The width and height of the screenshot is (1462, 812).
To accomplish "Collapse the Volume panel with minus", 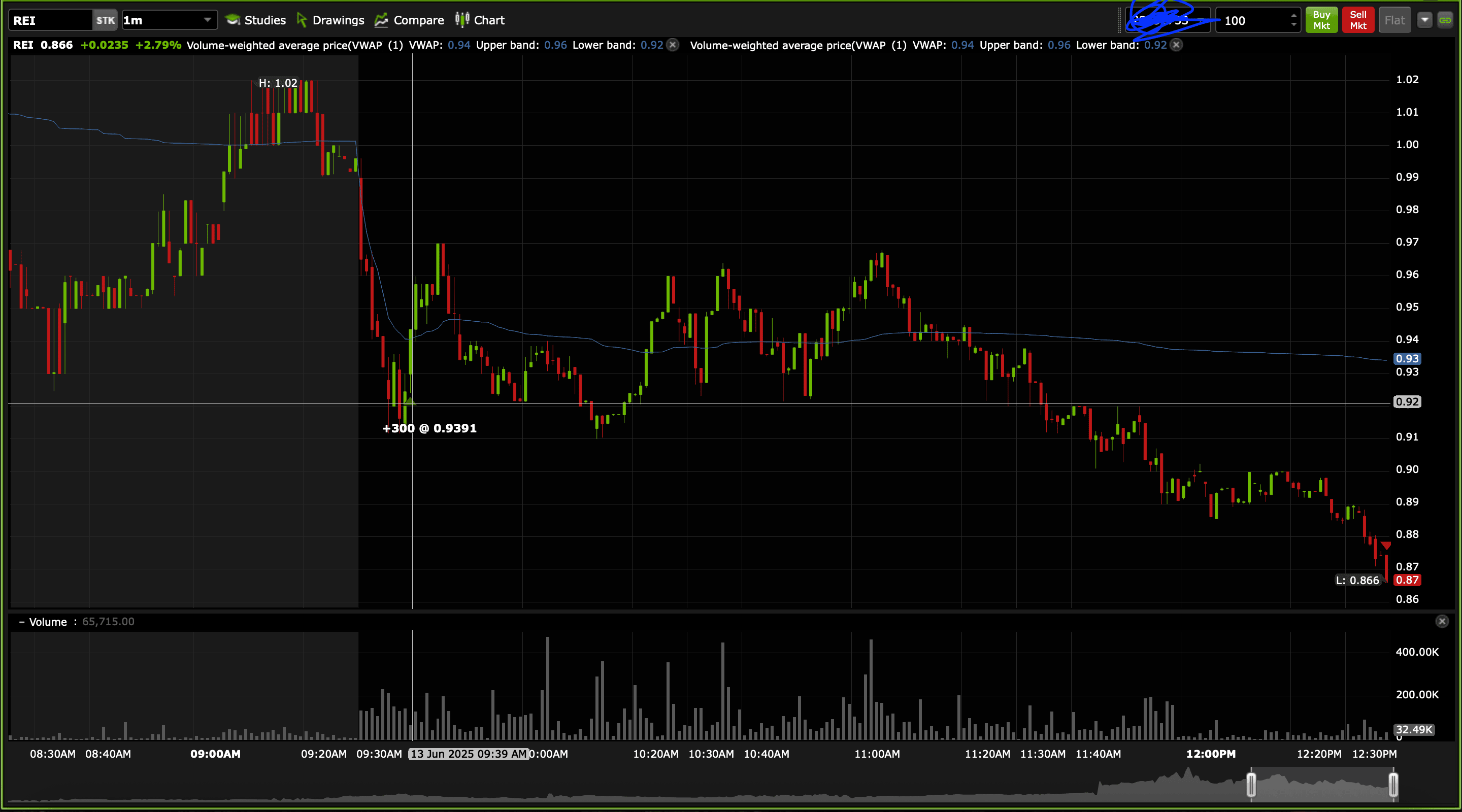I will (21, 622).
